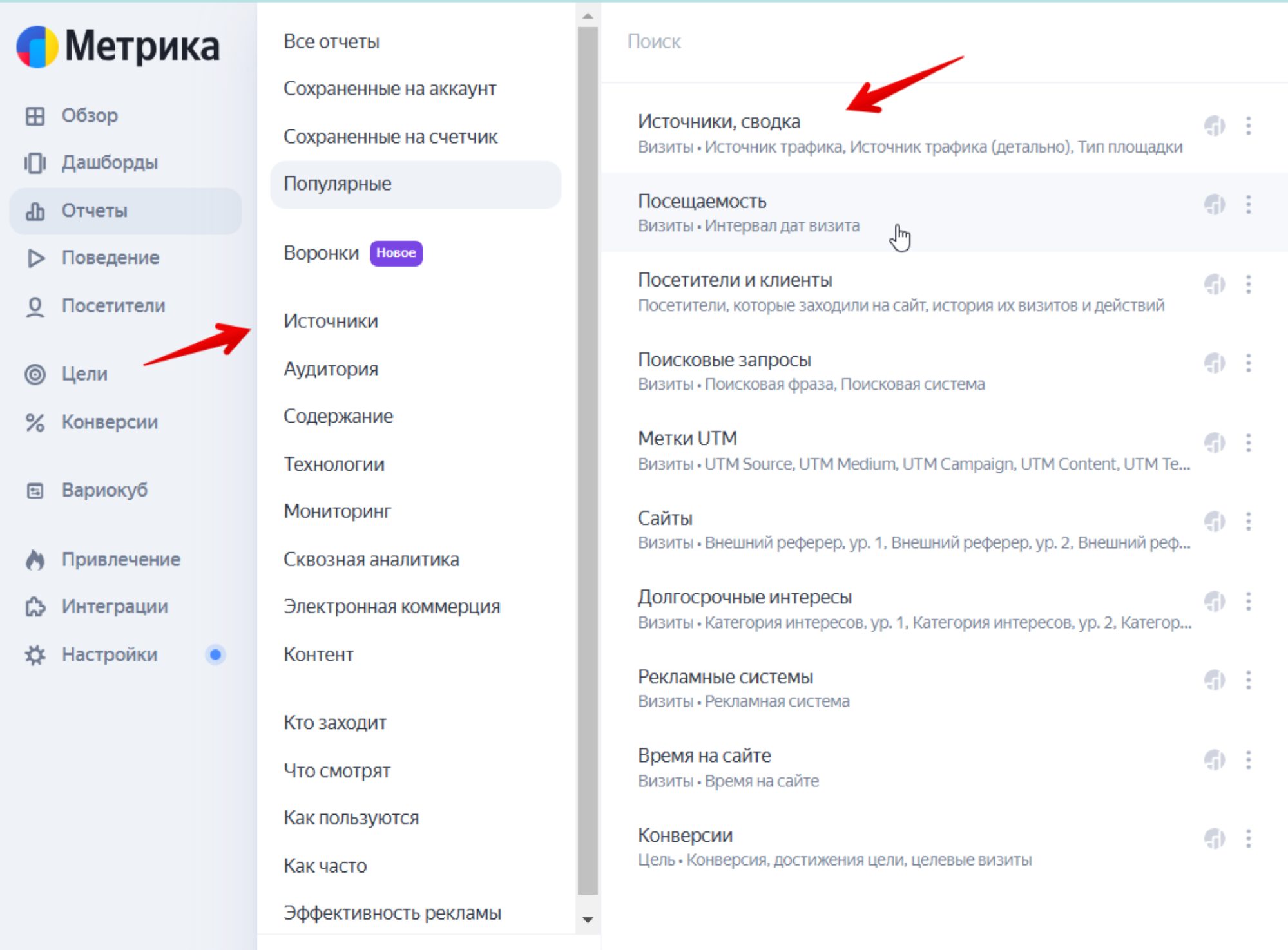Screen dimensions: 1288x950
Task: Open Электронная коммерция category
Action: 392,607
